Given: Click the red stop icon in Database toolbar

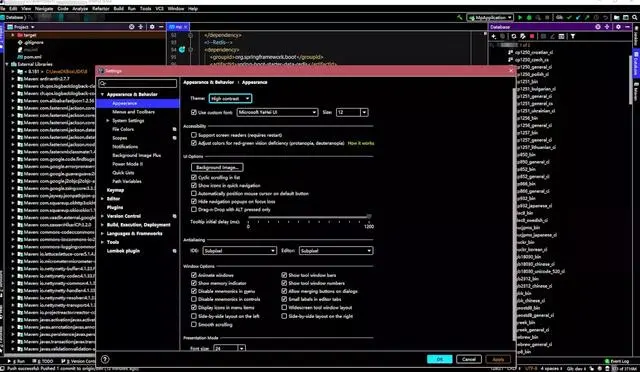Looking at the screenshot, I should tap(532, 36).
